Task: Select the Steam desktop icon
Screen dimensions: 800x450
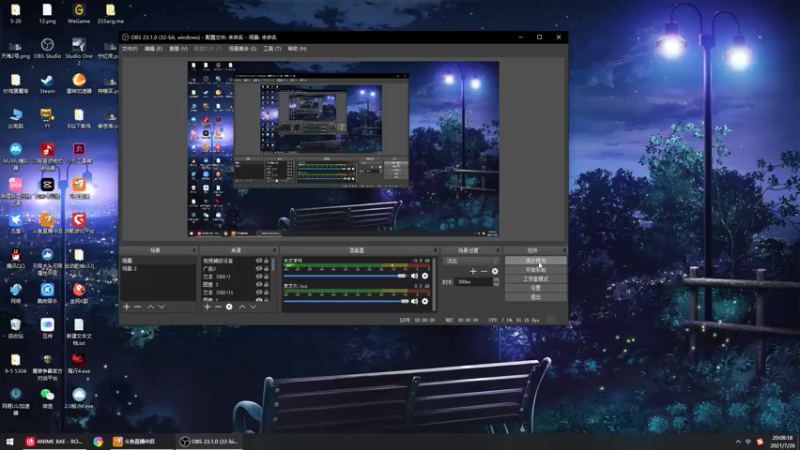Action: coord(47,84)
